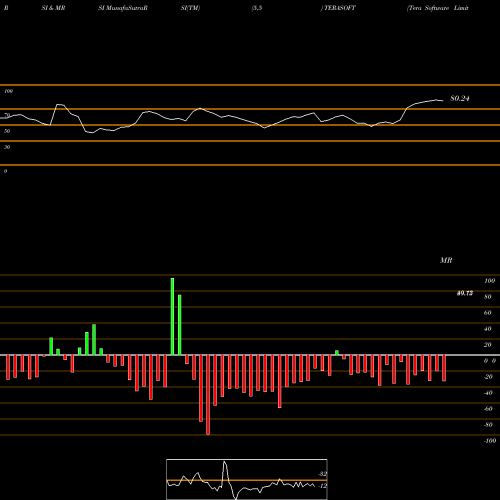Click the 60 label on the MR right axis
500x500 pixels.
(x=488, y=313)
